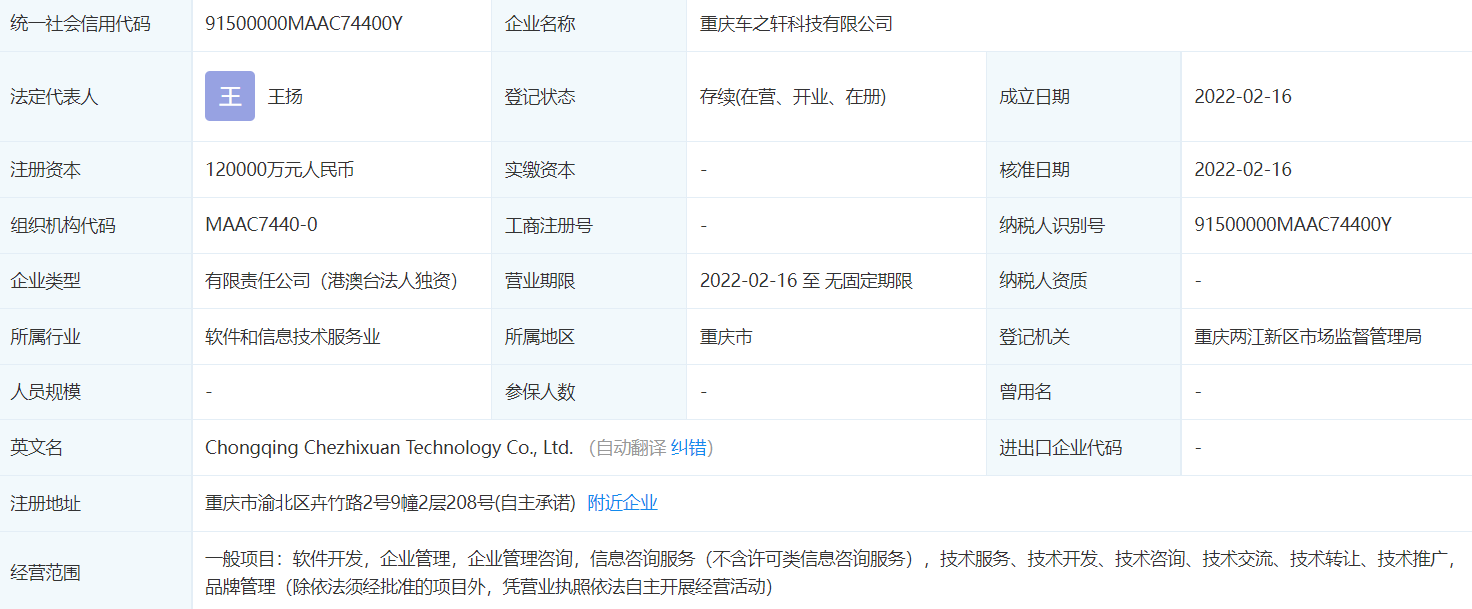Click the 进出口企业代码 label

(x=1061, y=448)
